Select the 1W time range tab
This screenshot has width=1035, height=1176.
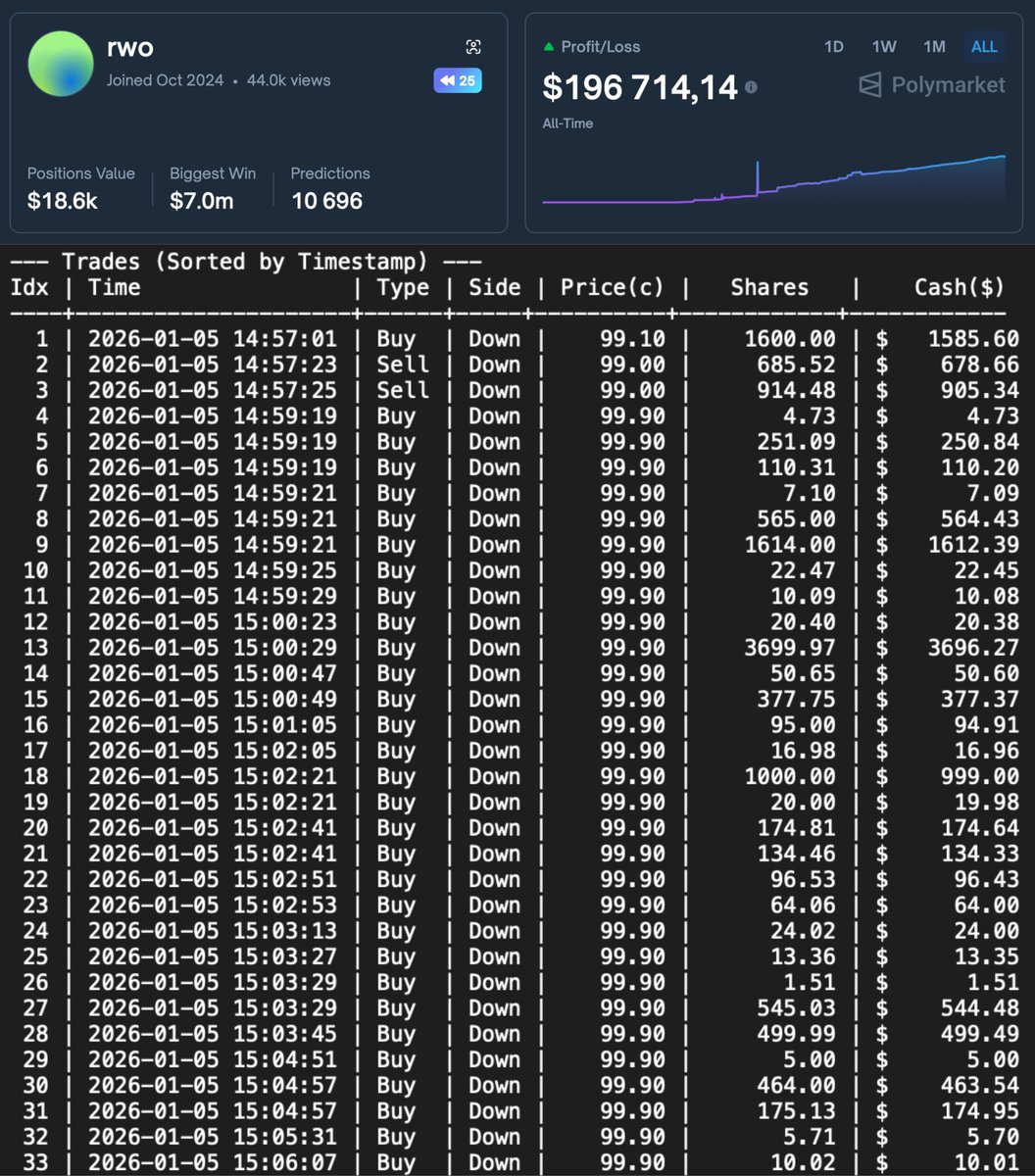(x=884, y=47)
